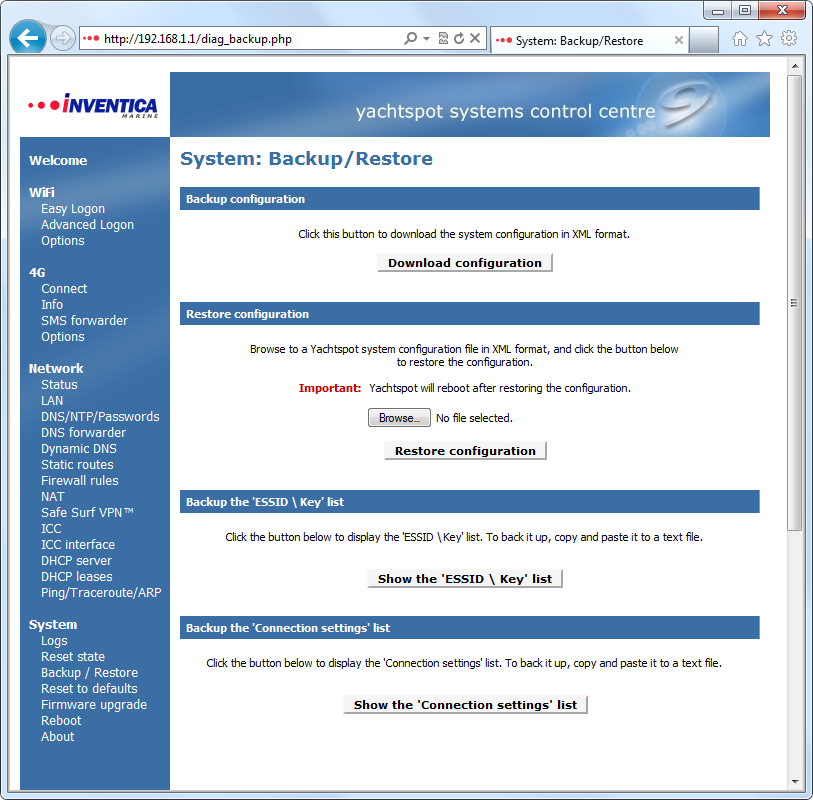Open 4G Connect page
Viewport: 813px width, 800px height.
(64, 288)
